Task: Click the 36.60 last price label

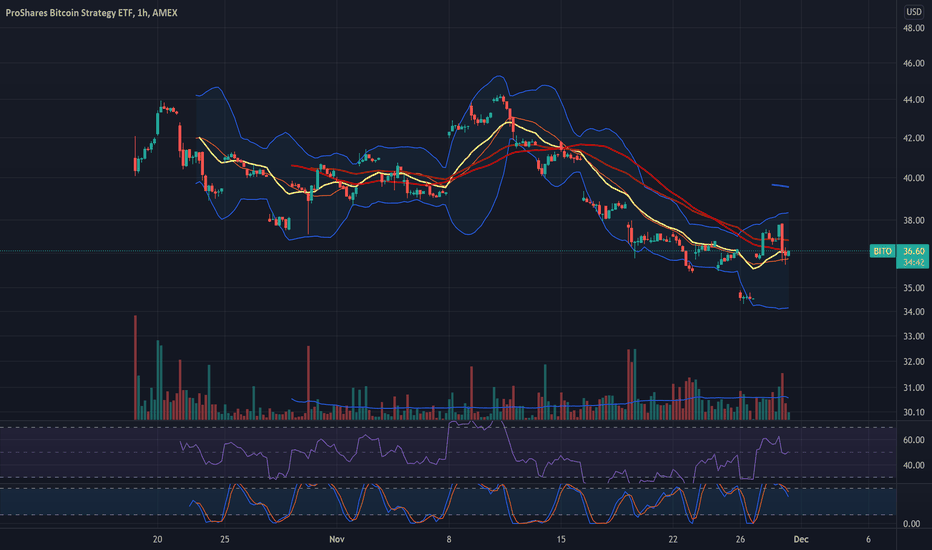Action: click(914, 252)
